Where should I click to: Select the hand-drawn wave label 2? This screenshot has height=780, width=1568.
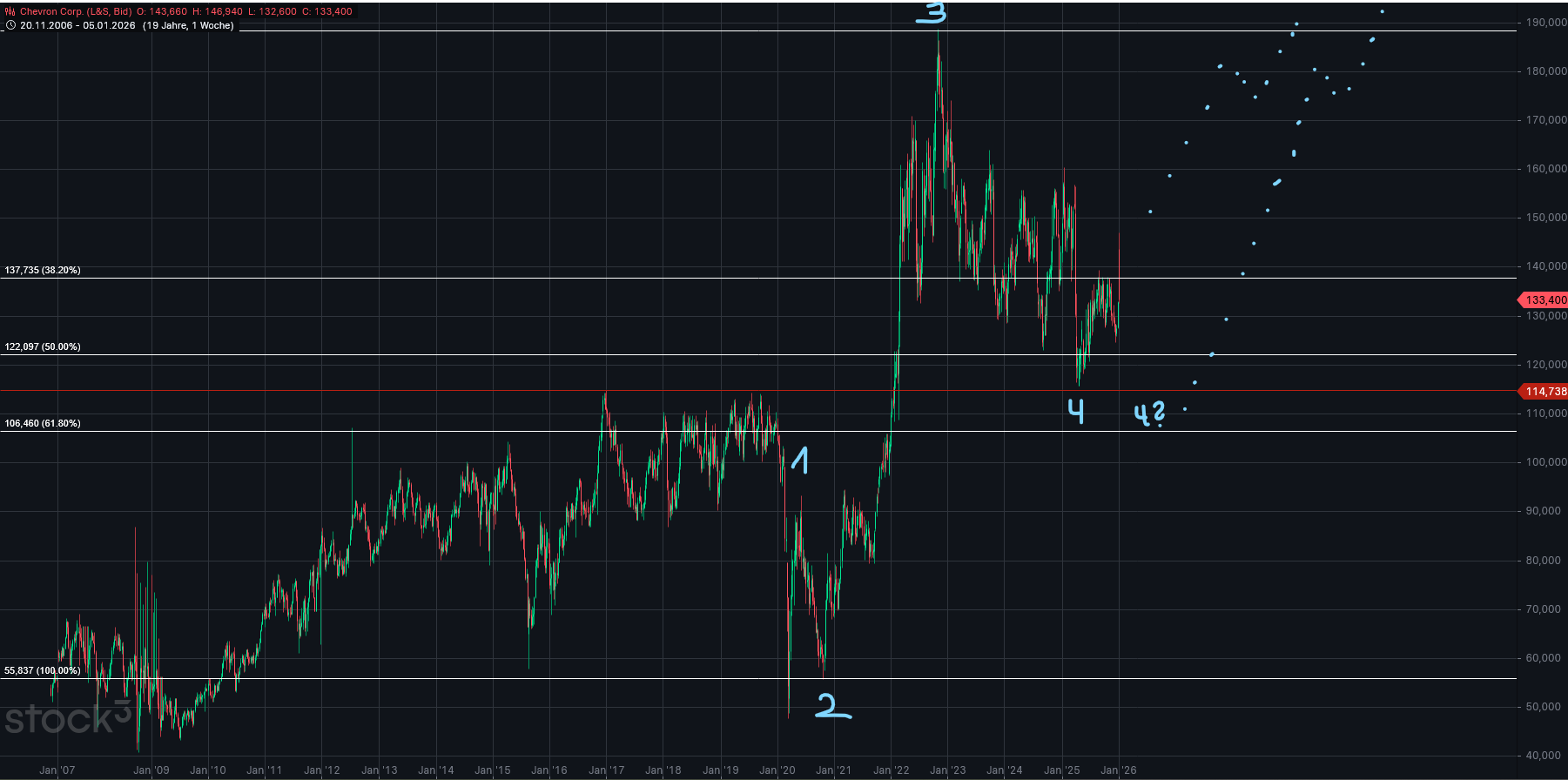click(x=832, y=706)
